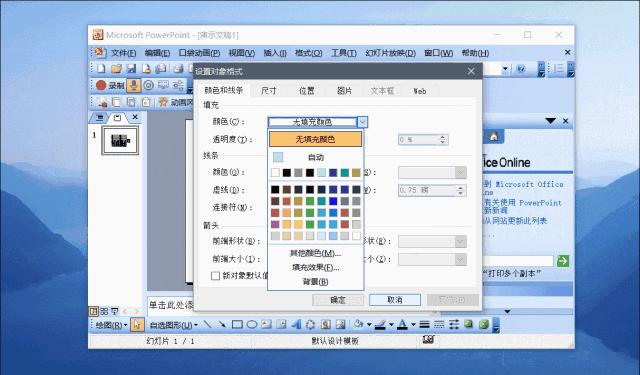This screenshot has height=375, width=640.
Task: Switch to the 图片 tab
Action: [344, 91]
